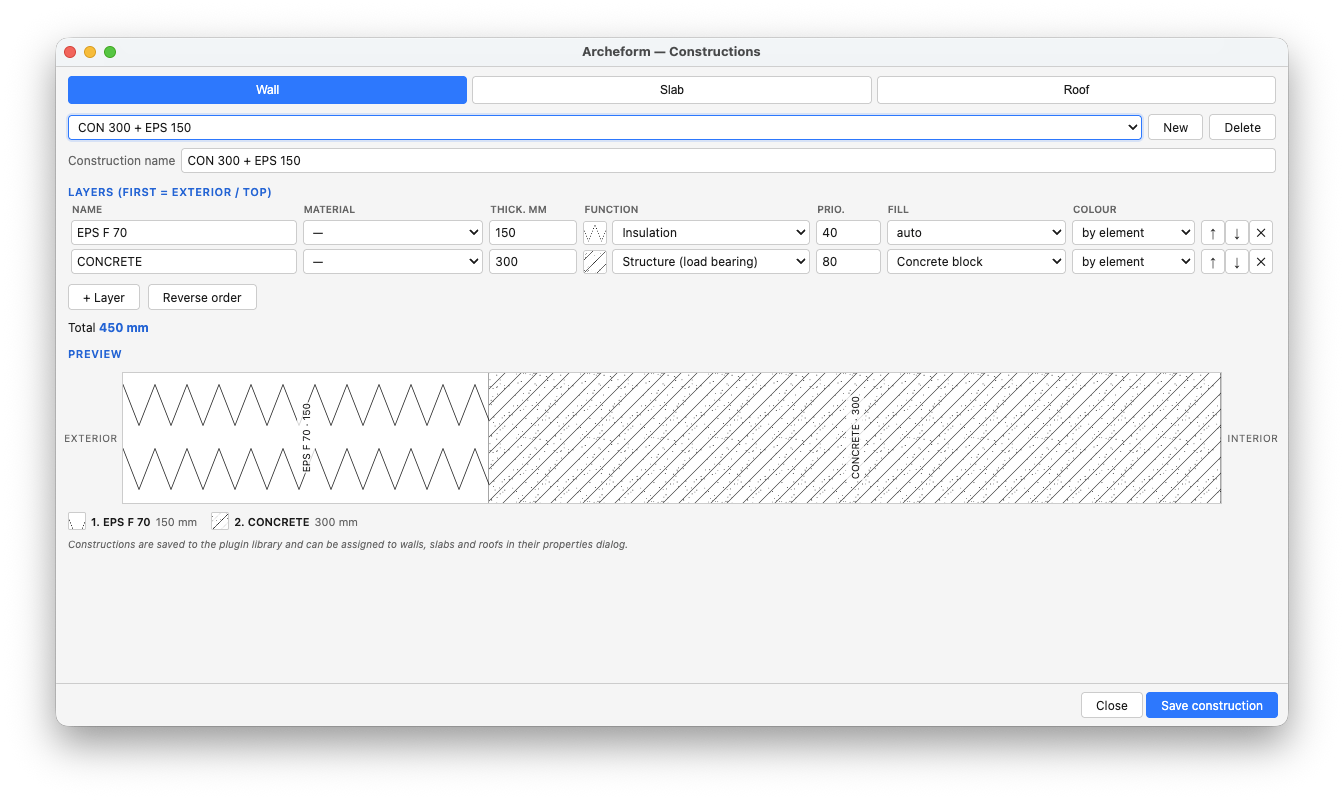Viewport: 1344px width, 800px height.
Task: Move the EPS F 70 layer down
Action: point(1236,233)
